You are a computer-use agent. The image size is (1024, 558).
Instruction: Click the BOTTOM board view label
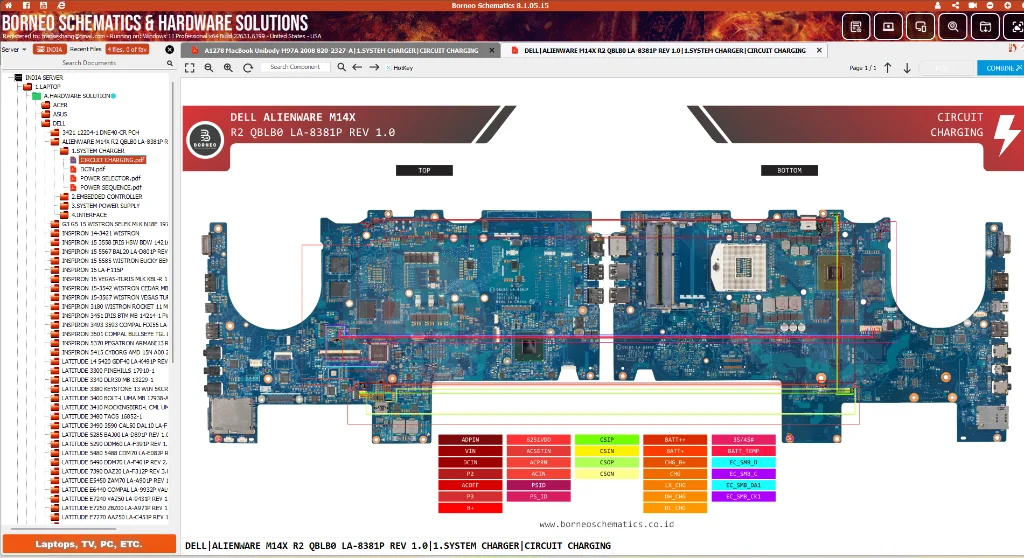(789, 171)
